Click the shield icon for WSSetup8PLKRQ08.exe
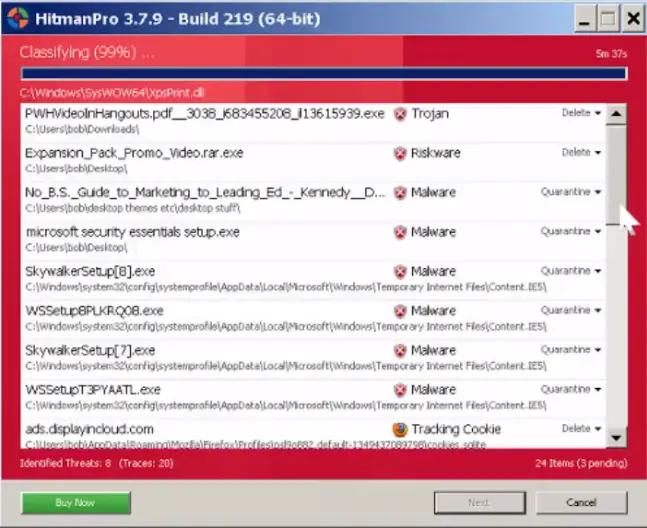 point(400,311)
